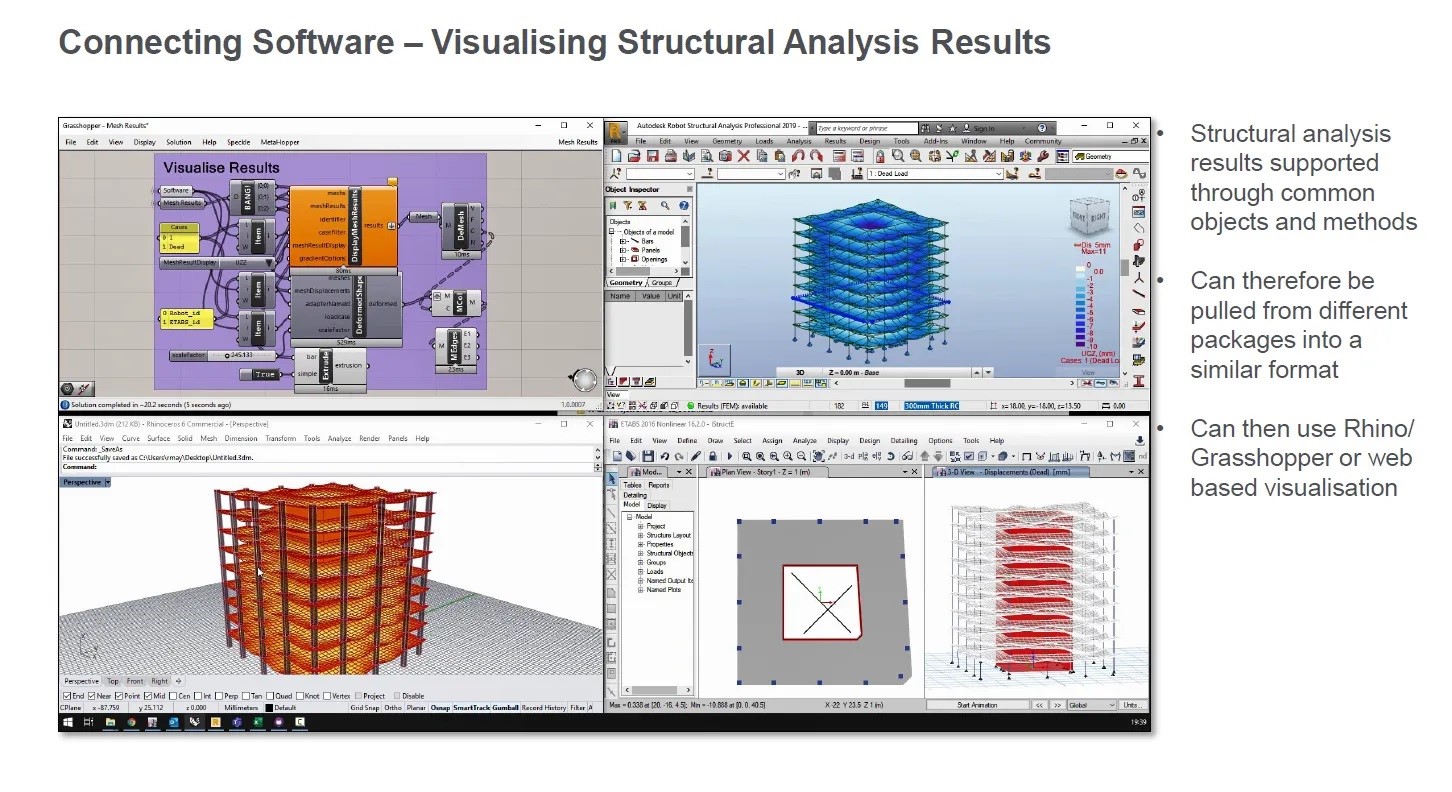The image size is (1452, 792).
Task: Open the Solution menu in Grasshopper
Action: pyautogui.click(x=179, y=142)
